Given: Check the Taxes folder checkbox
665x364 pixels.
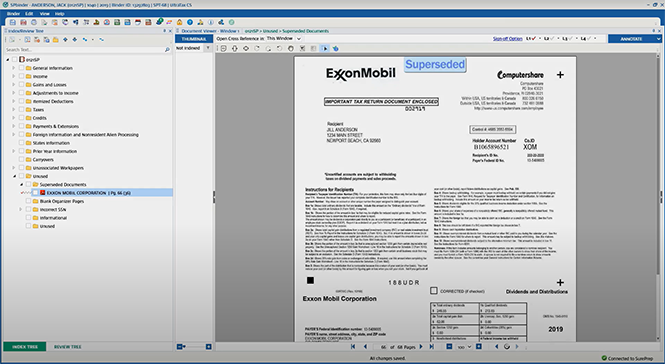Looking at the screenshot, I should pyautogui.click(x=21, y=109).
